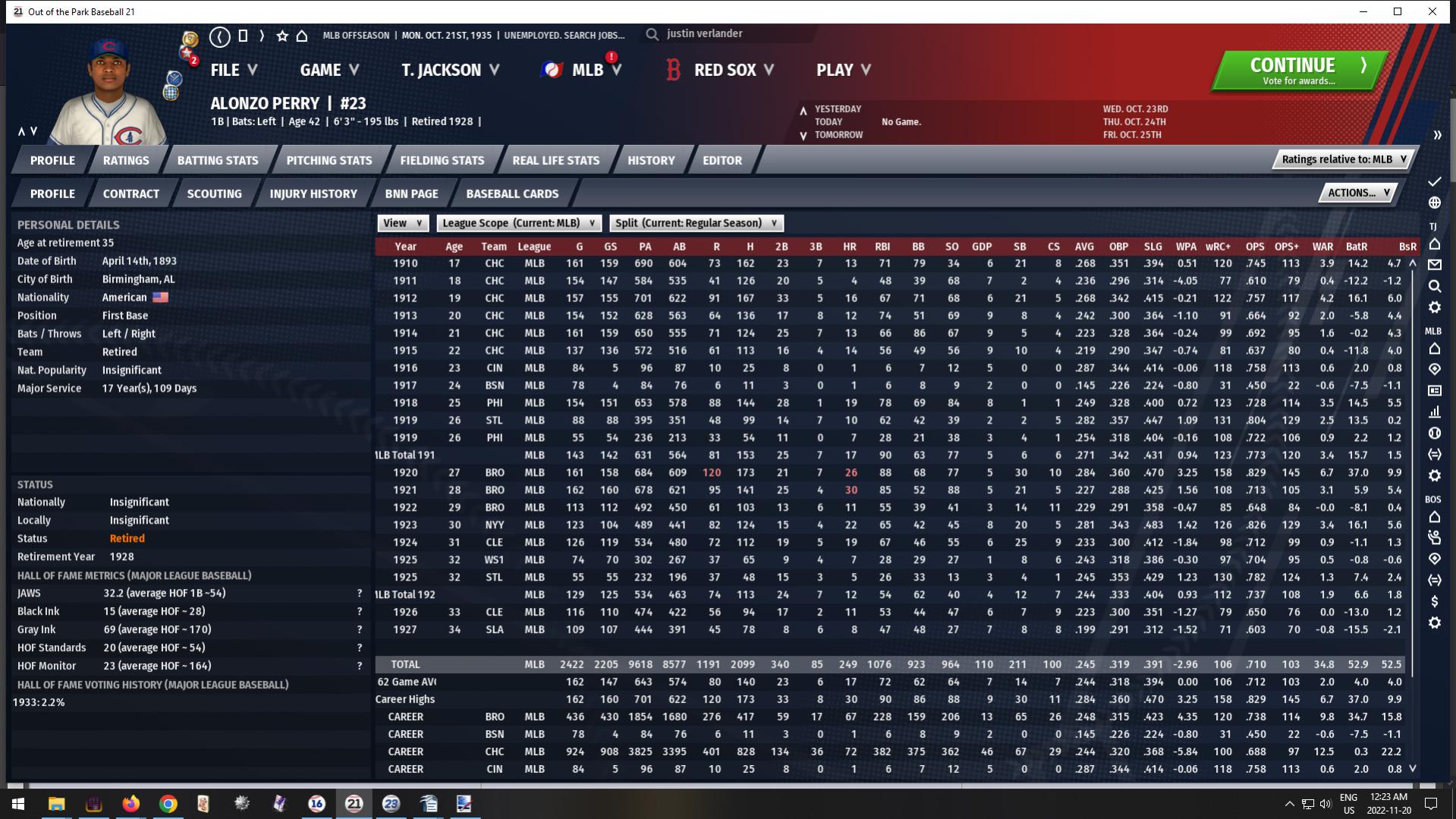This screenshot has height=819, width=1456.
Task: Open the TJ section gear settings
Action: pos(1434,307)
